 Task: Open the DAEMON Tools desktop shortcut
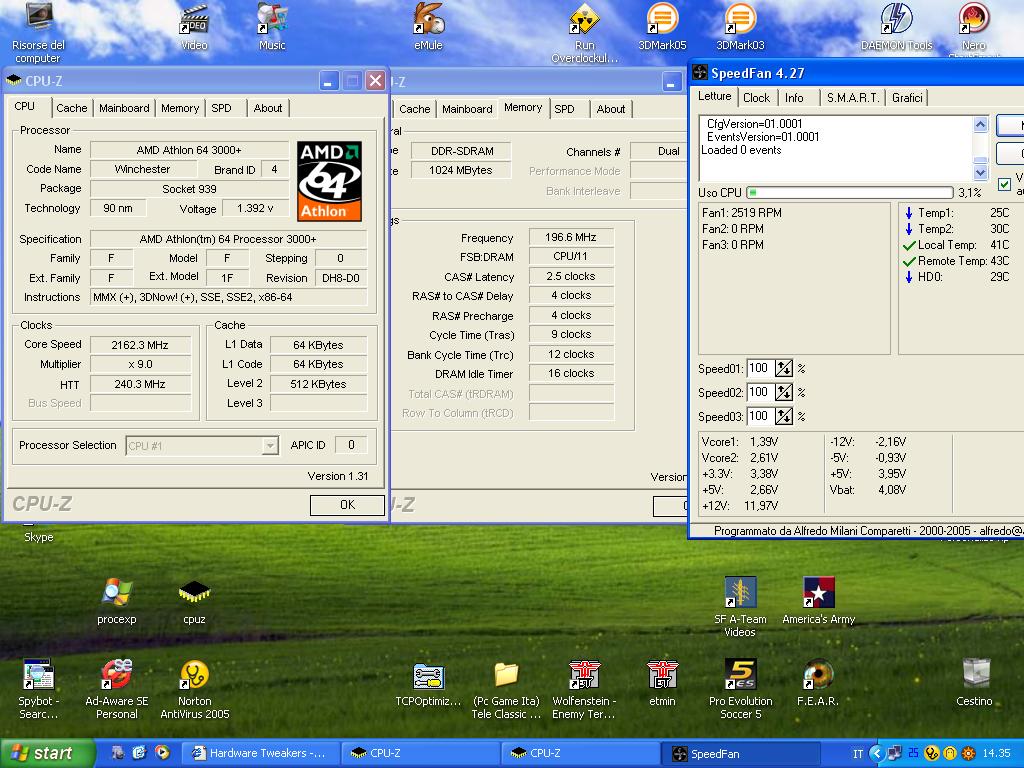897,28
